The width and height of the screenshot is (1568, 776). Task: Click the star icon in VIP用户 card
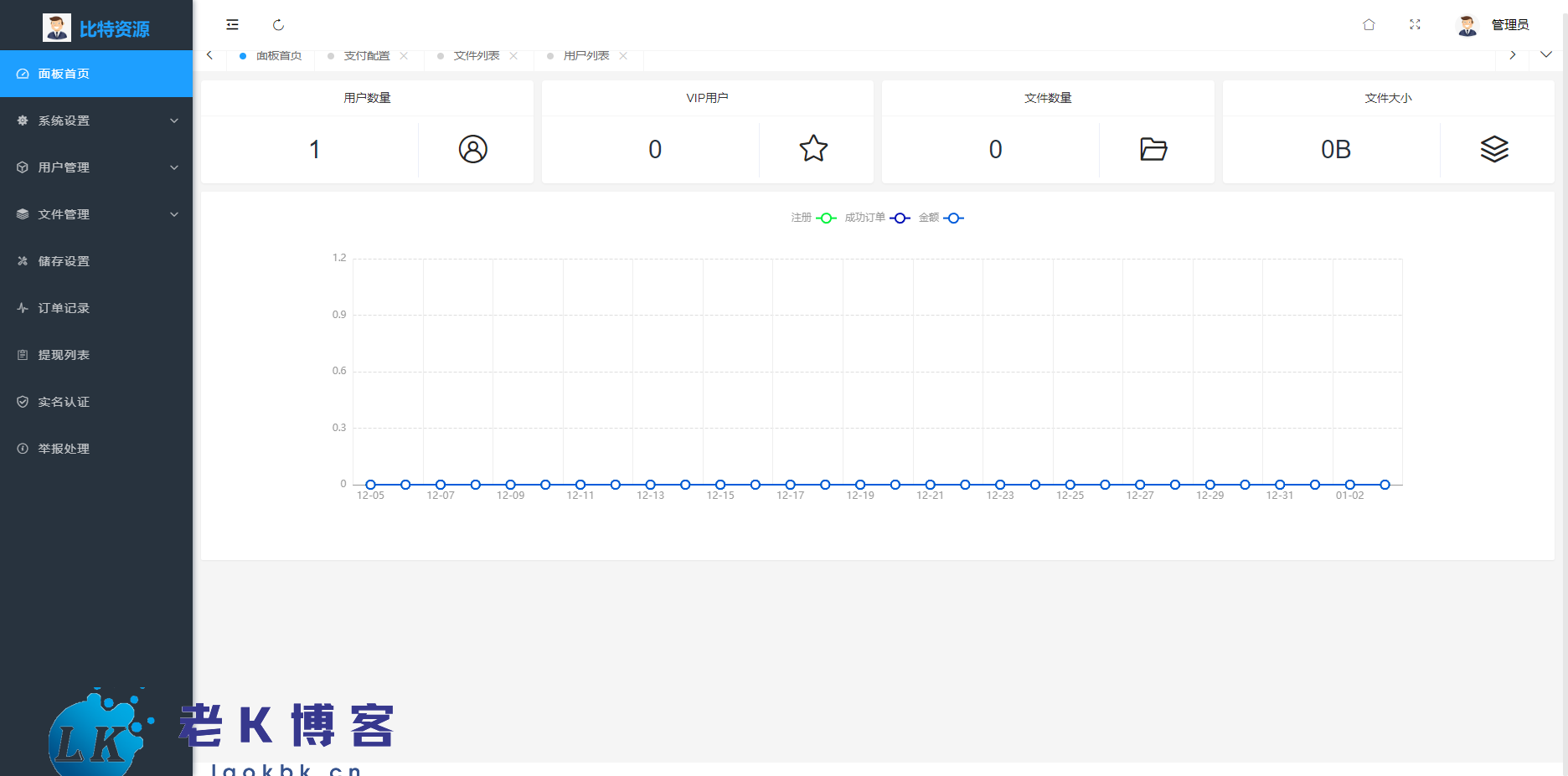[x=813, y=149]
